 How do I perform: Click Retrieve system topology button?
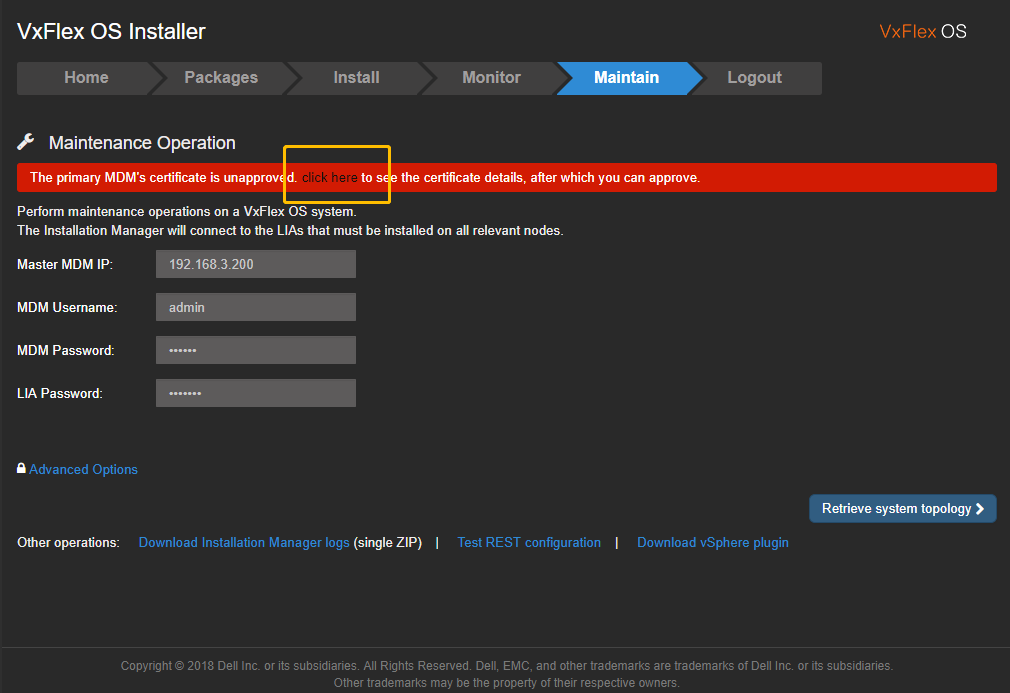[902, 509]
